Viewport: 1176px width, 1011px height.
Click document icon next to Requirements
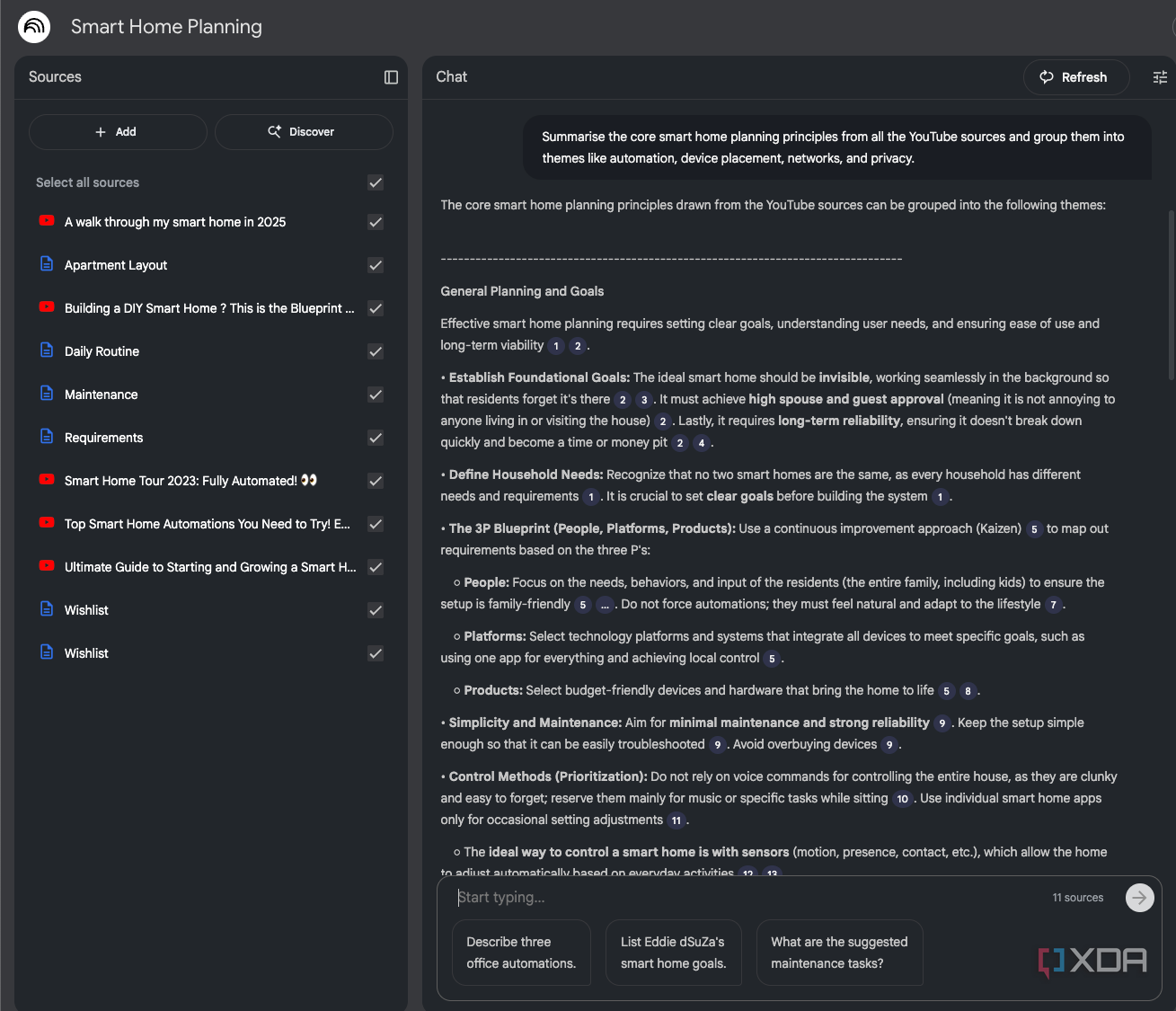tap(47, 437)
